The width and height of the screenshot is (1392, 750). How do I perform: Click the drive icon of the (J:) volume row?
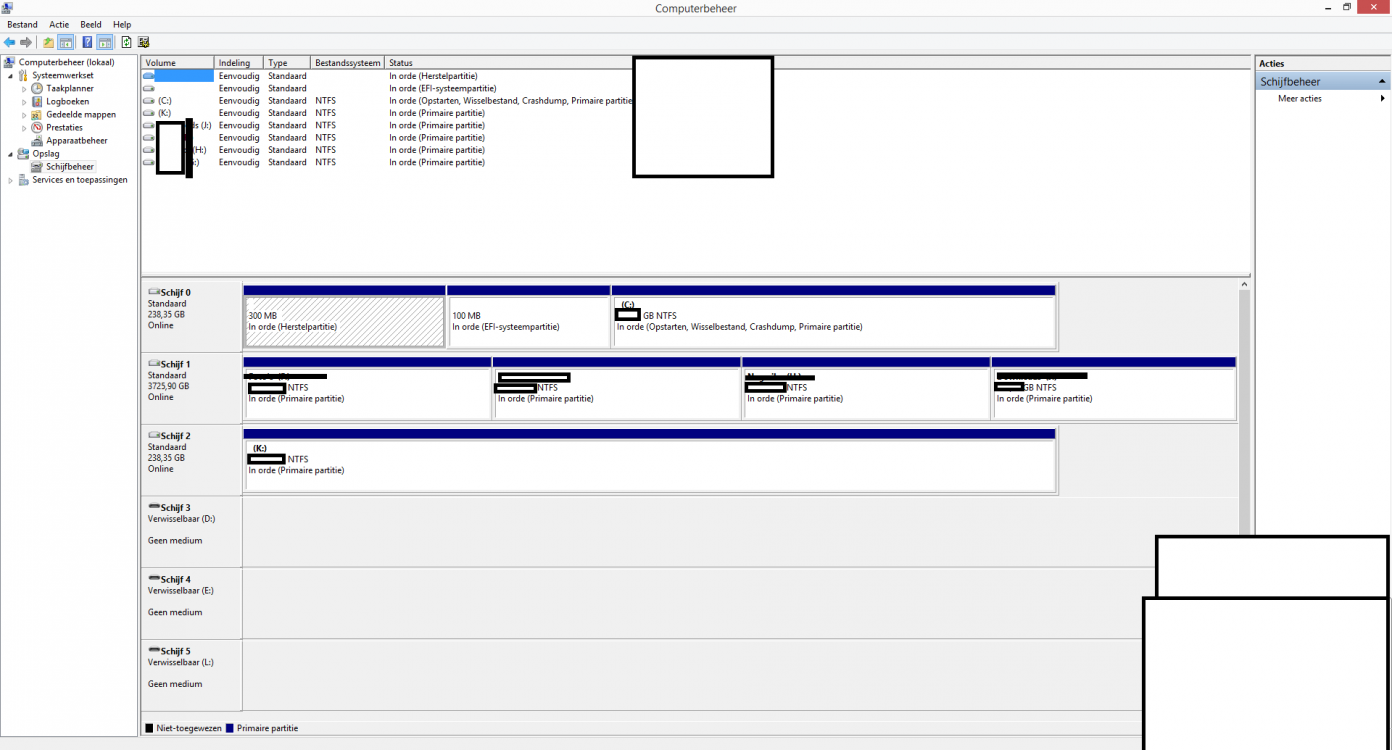coord(149,125)
